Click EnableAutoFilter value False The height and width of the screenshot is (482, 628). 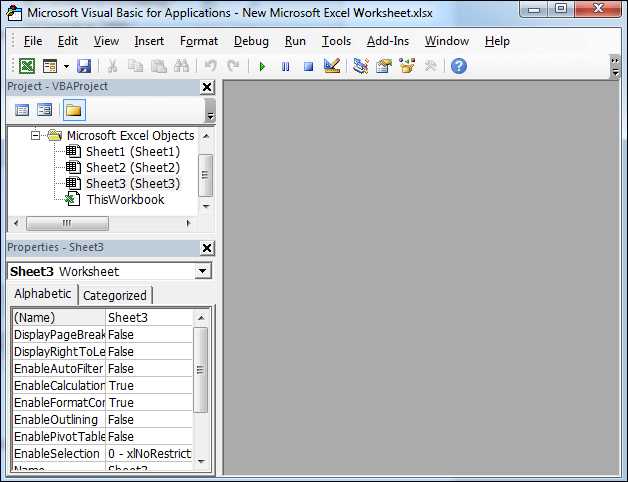click(x=149, y=369)
